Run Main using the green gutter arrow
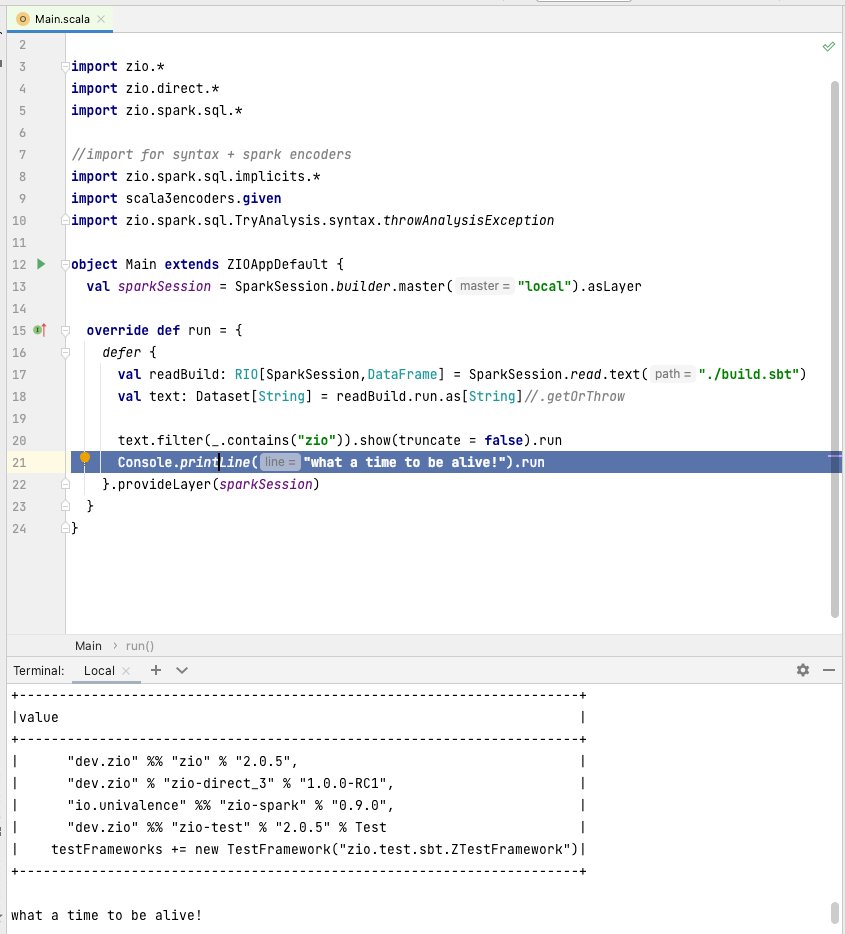 40,264
